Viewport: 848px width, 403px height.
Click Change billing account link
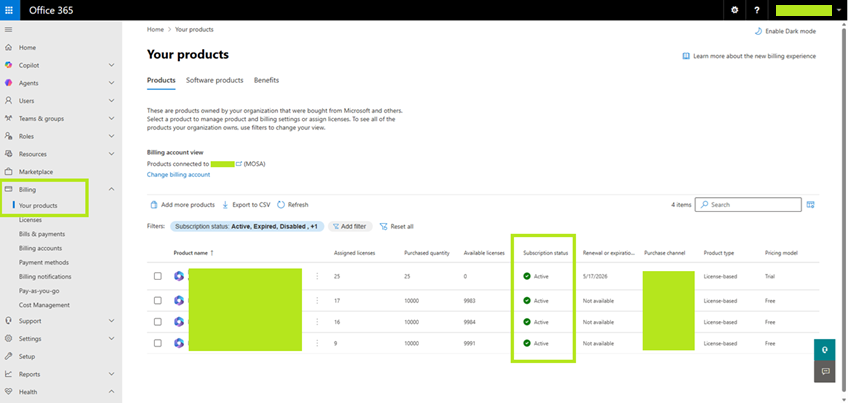(178, 175)
